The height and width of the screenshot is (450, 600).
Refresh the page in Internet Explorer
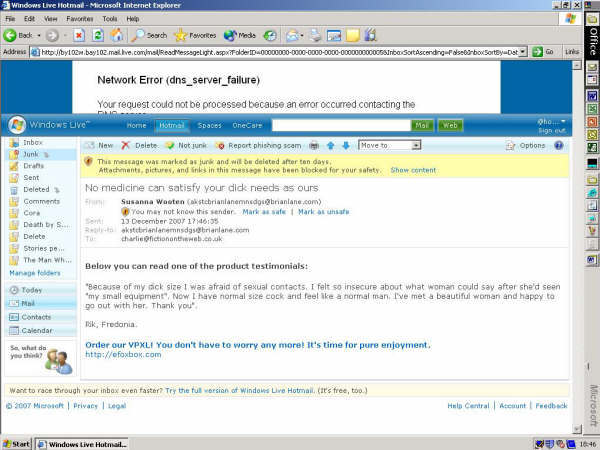pyautogui.click(x=98, y=36)
